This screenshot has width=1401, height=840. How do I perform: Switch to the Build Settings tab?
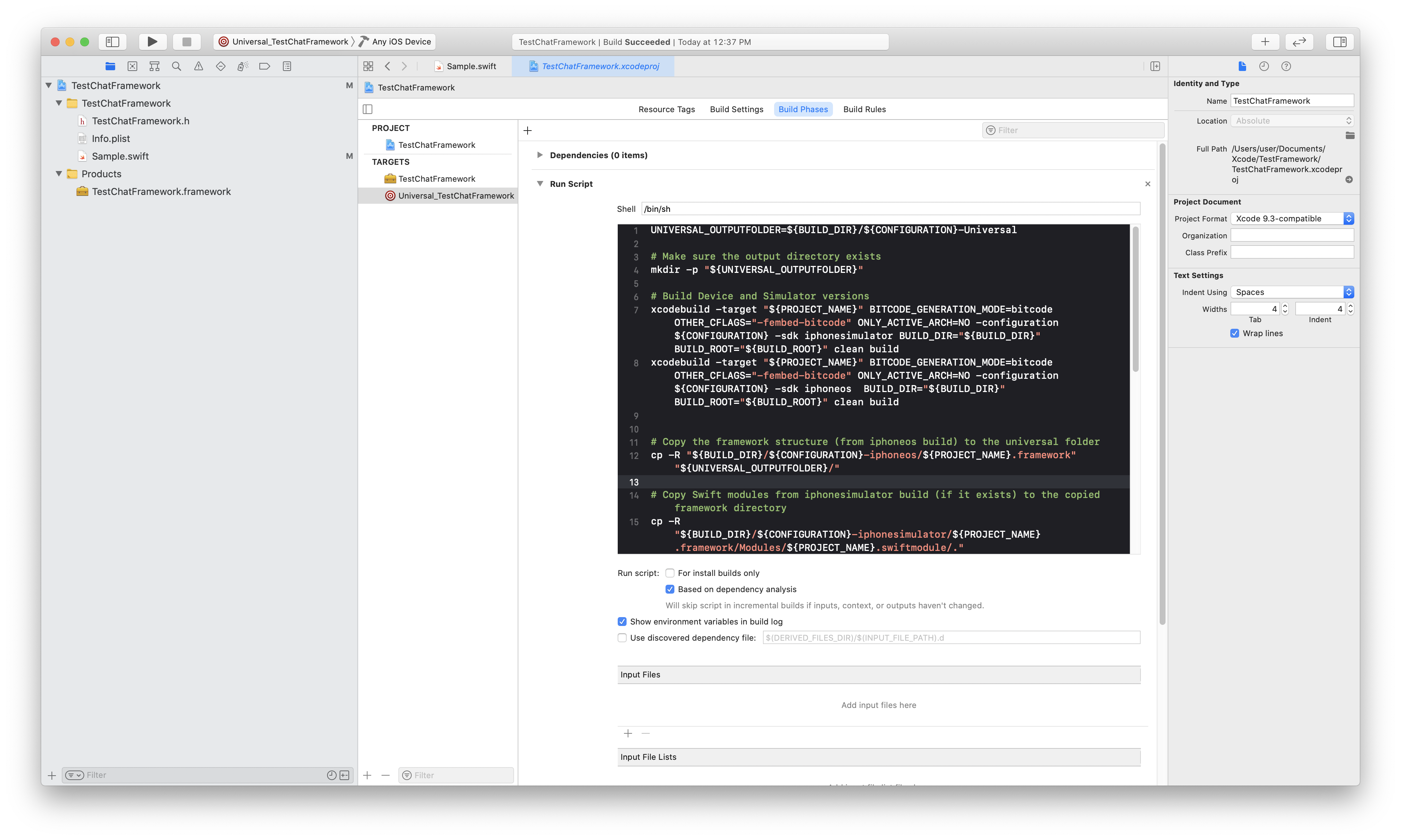736,109
